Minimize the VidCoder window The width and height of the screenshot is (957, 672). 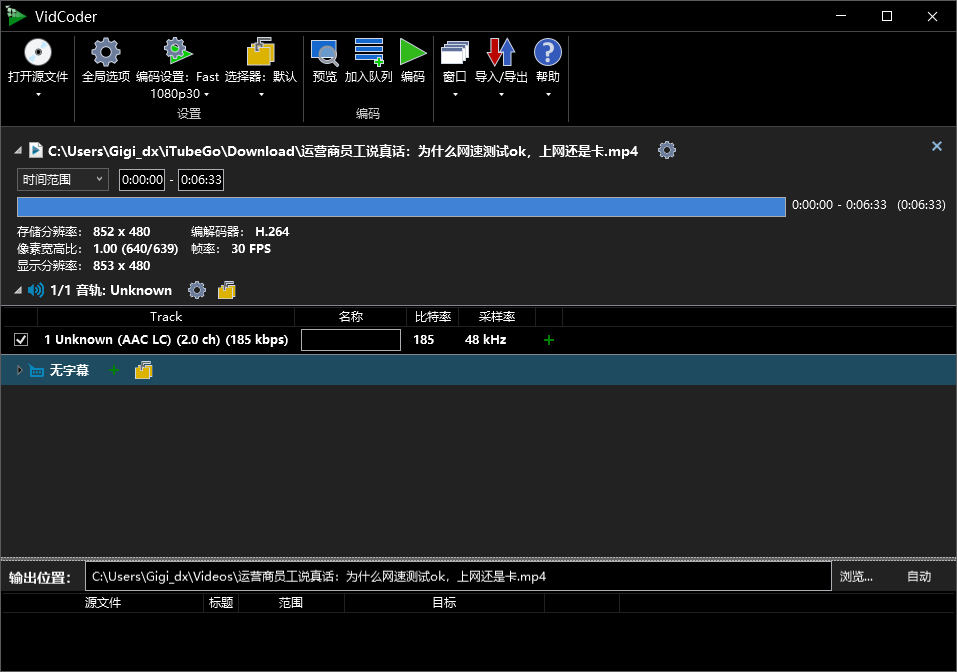(x=841, y=16)
